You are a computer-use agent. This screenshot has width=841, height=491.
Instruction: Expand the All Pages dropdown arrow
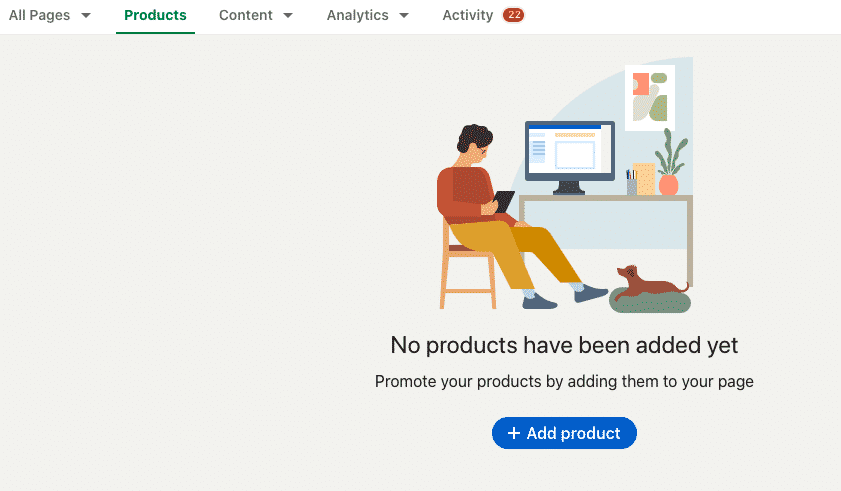[x=86, y=16]
